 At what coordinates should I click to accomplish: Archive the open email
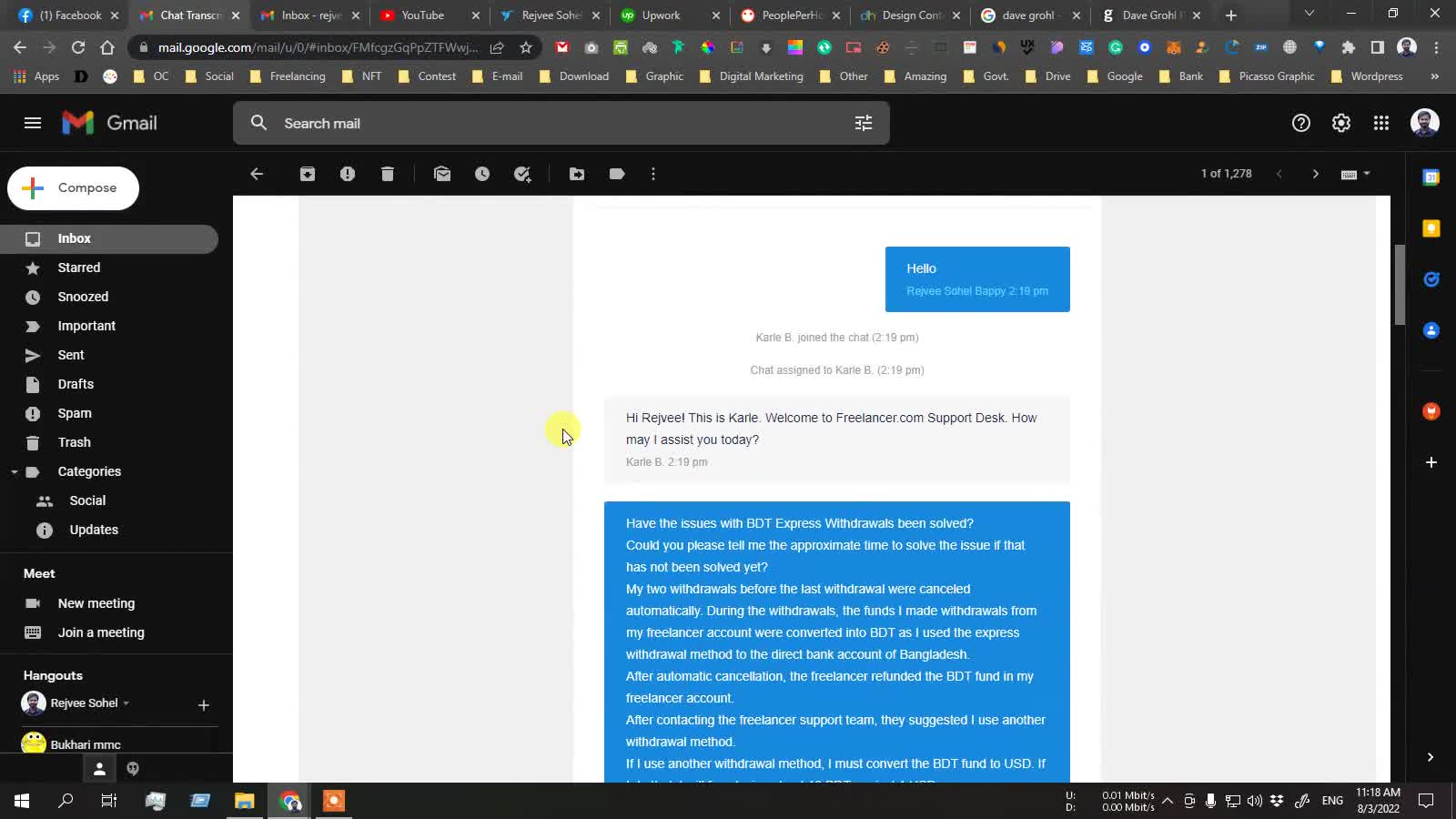(308, 174)
